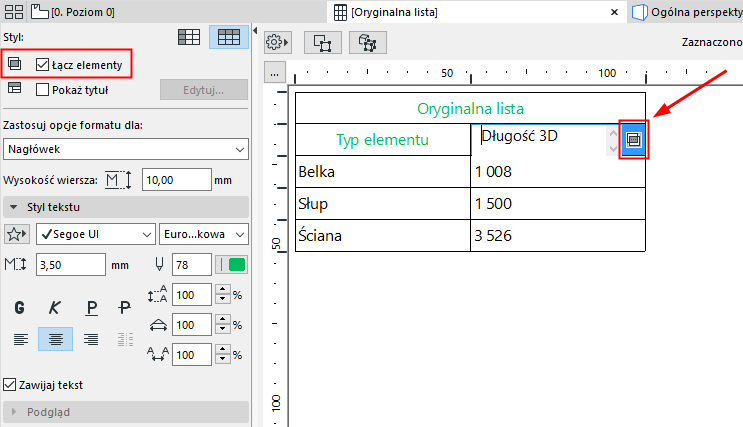Image resolution: width=743 pixels, height=427 pixels.
Task: Select the 1 500 value cell
Action: 558,204
